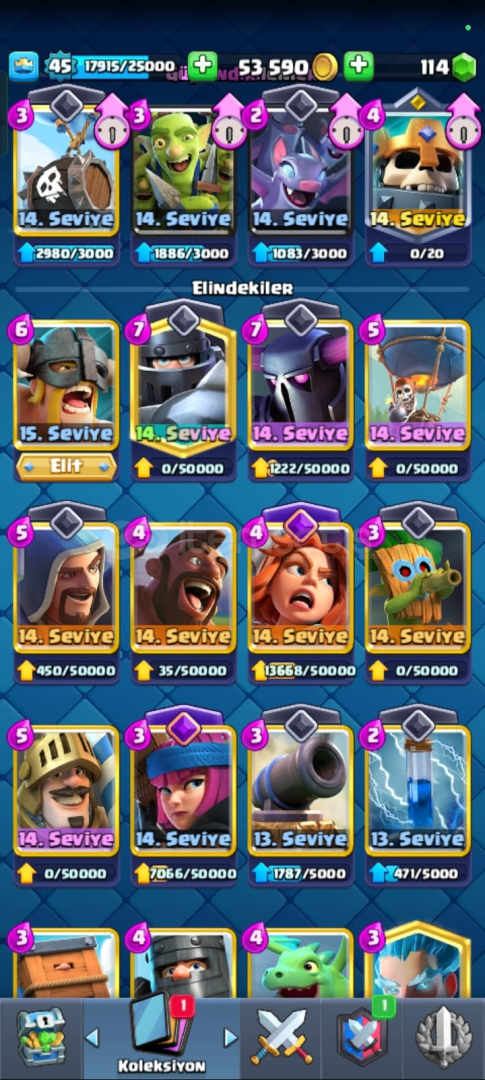Go to next section with right arrow
Viewport: 485px width, 1080px height.
tap(231, 1037)
